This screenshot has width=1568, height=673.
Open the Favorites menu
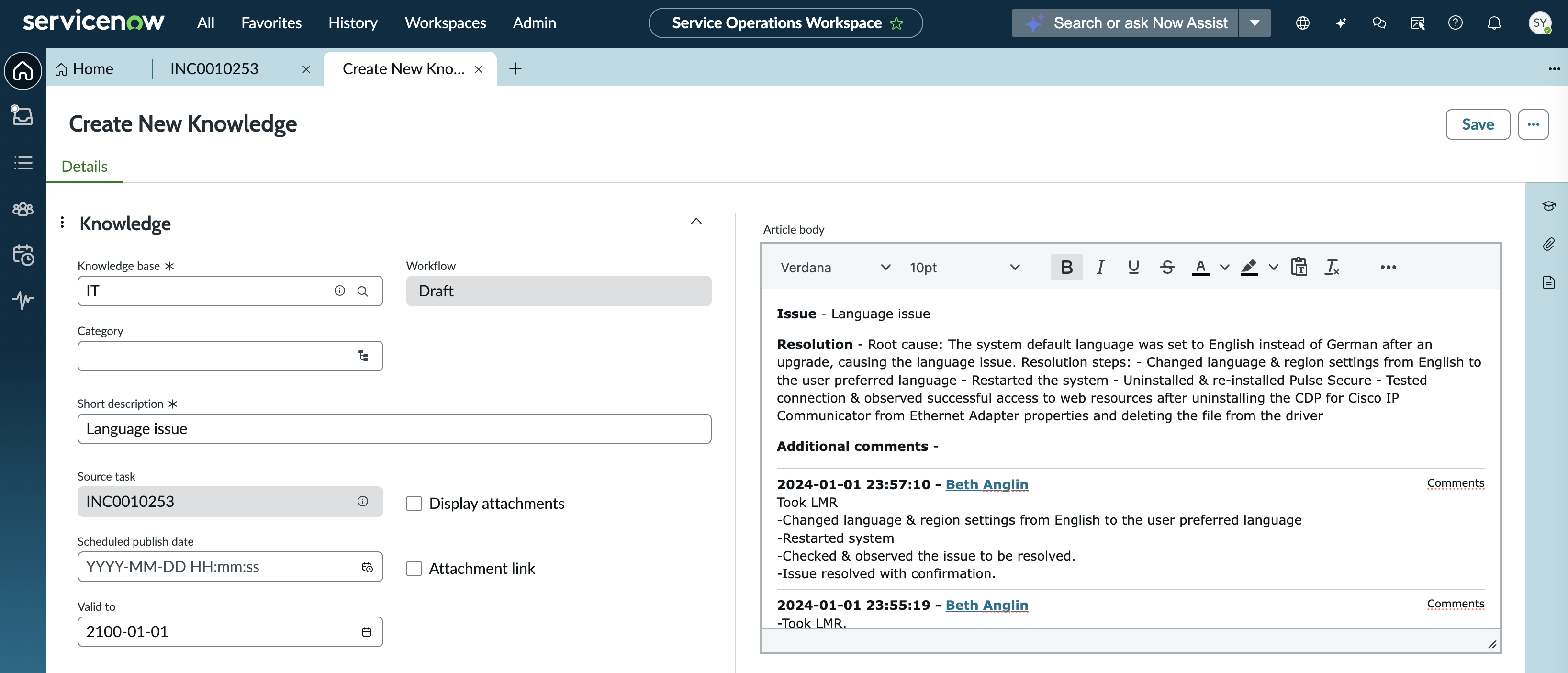point(271,23)
